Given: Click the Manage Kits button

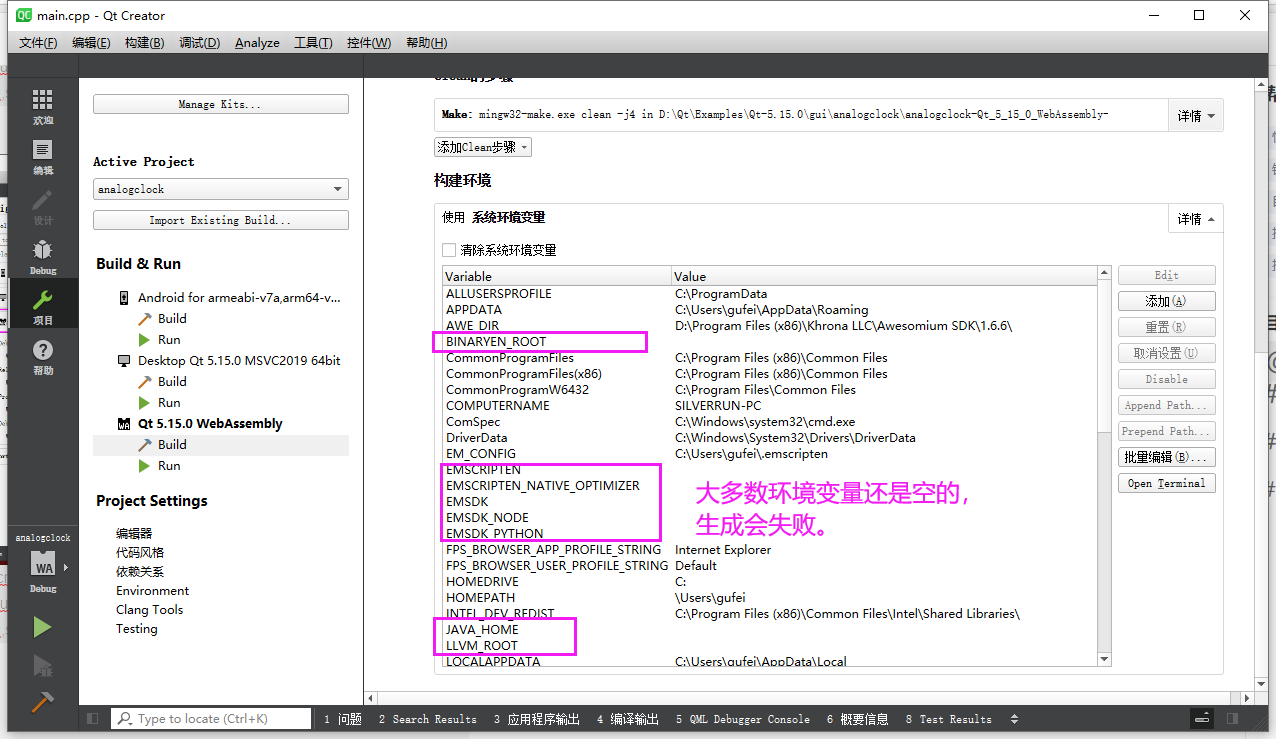Looking at the screenshot, I should click(x=220, y=103).
